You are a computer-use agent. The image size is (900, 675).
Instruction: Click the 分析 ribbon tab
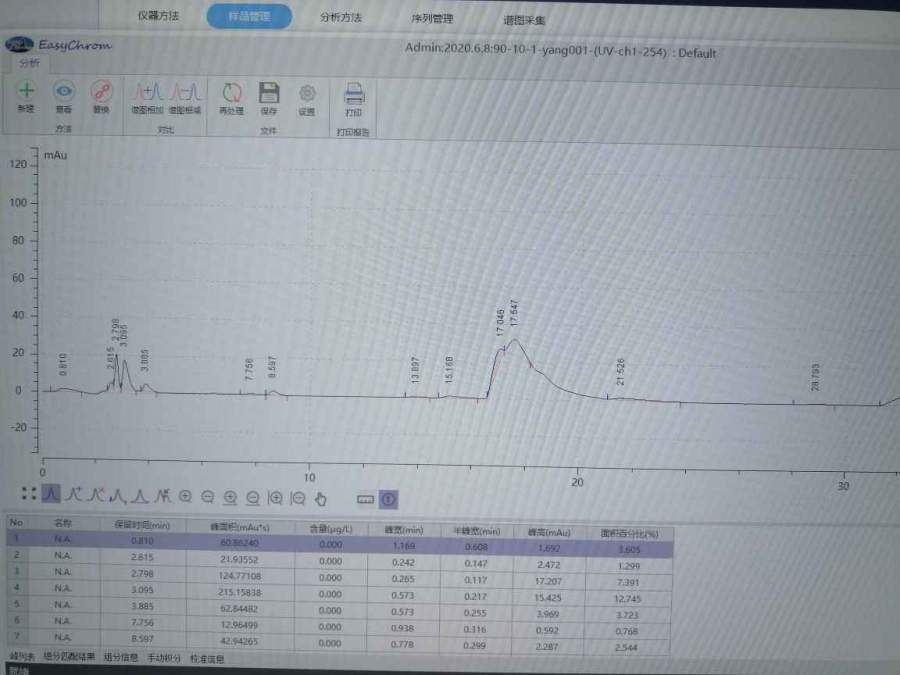coord(29,64)
